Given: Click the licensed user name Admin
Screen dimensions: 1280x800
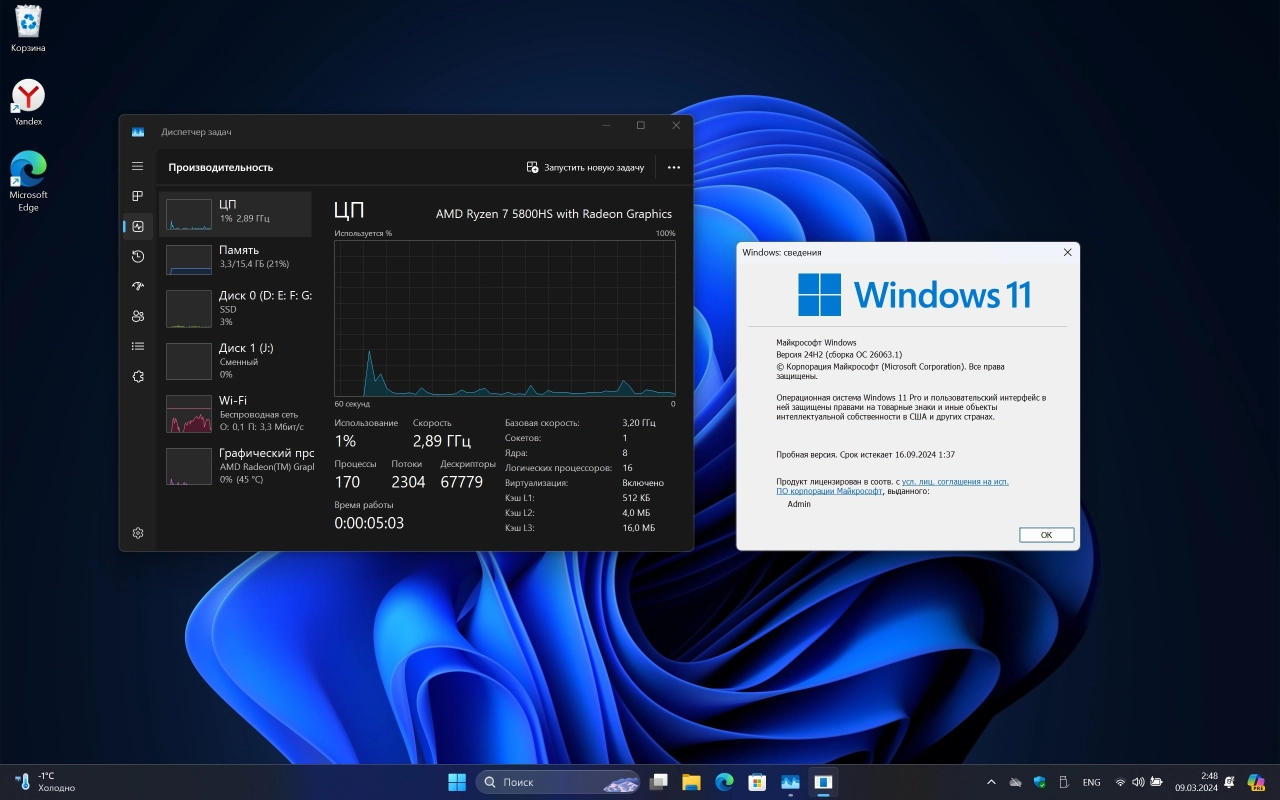Looking at the screenshot, I should click(799, 504).
